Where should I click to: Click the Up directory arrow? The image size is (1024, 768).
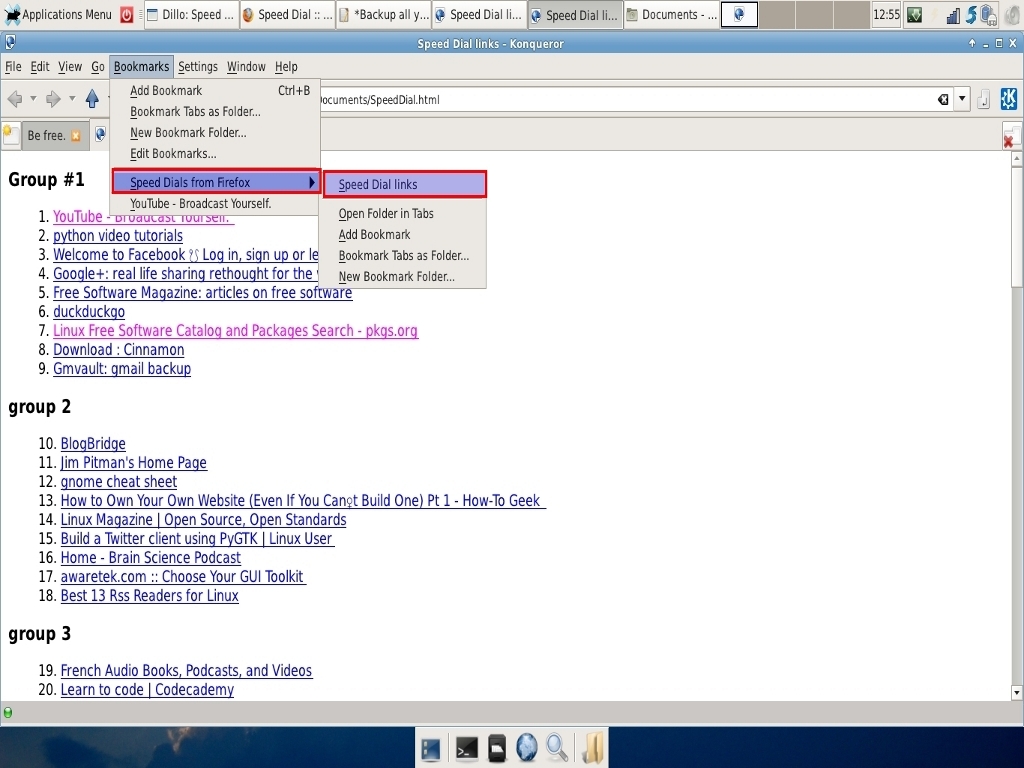tap(92, 99)
